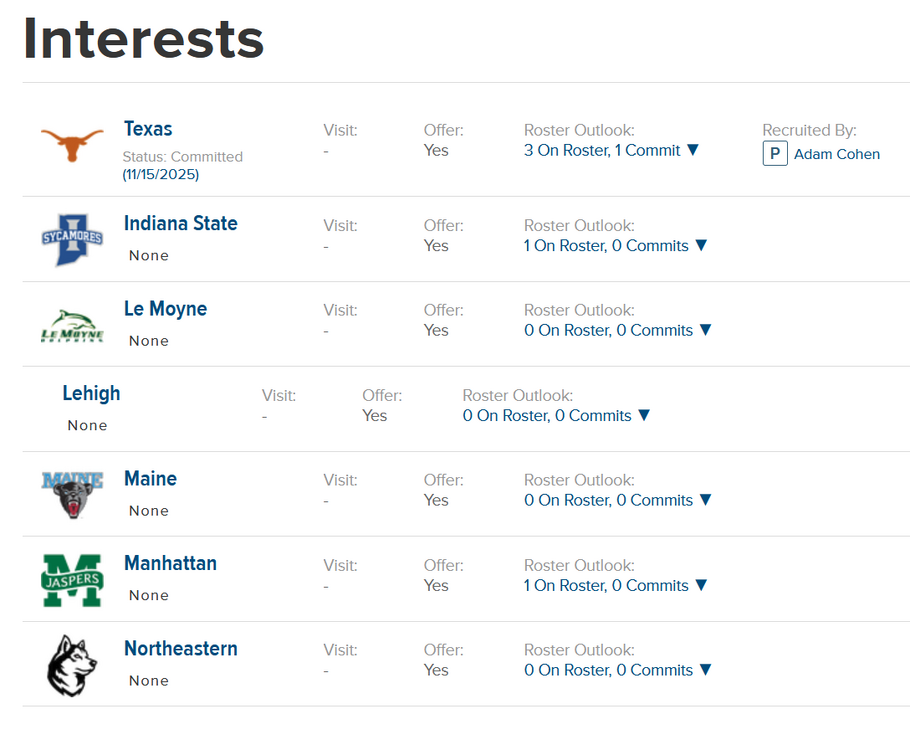Viewport: 910px width, 750px height.
Task: Click the Indiana State Sycamores logo
Action: click(72, 239)
